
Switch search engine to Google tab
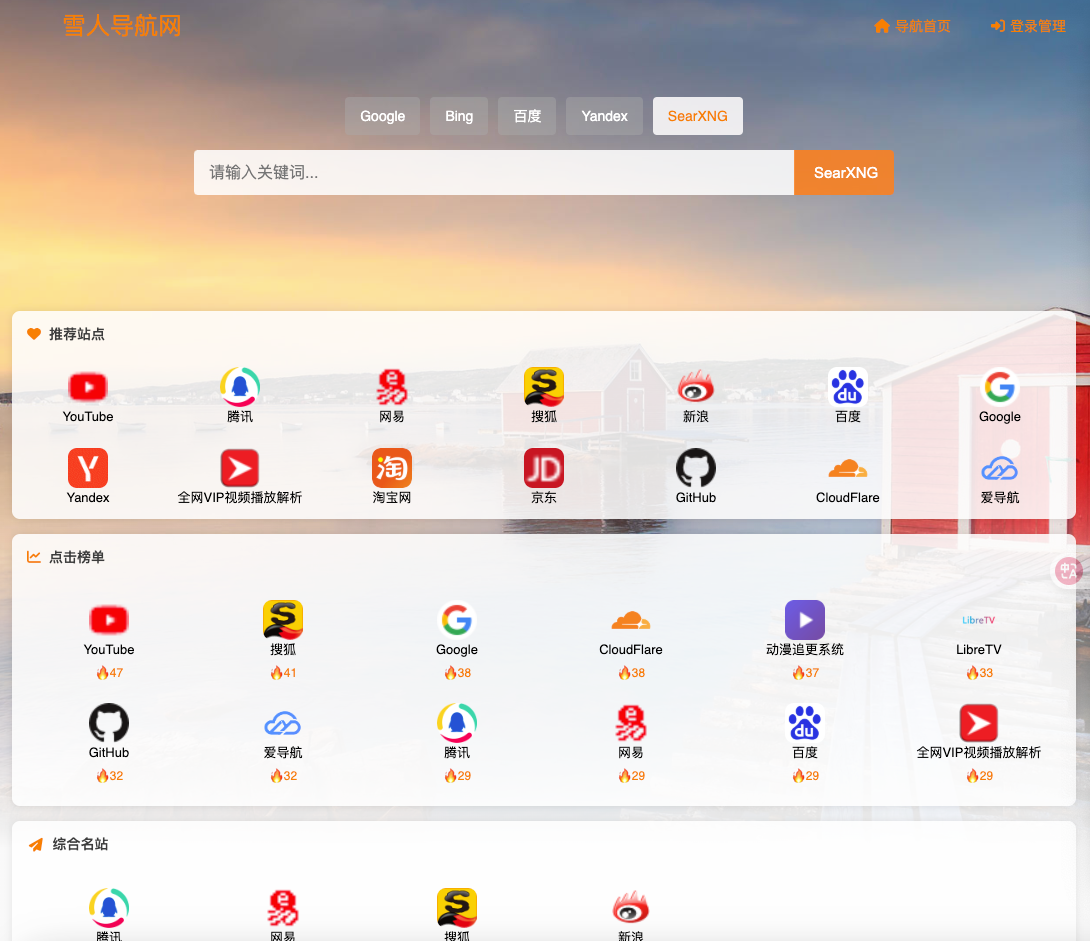382,116
